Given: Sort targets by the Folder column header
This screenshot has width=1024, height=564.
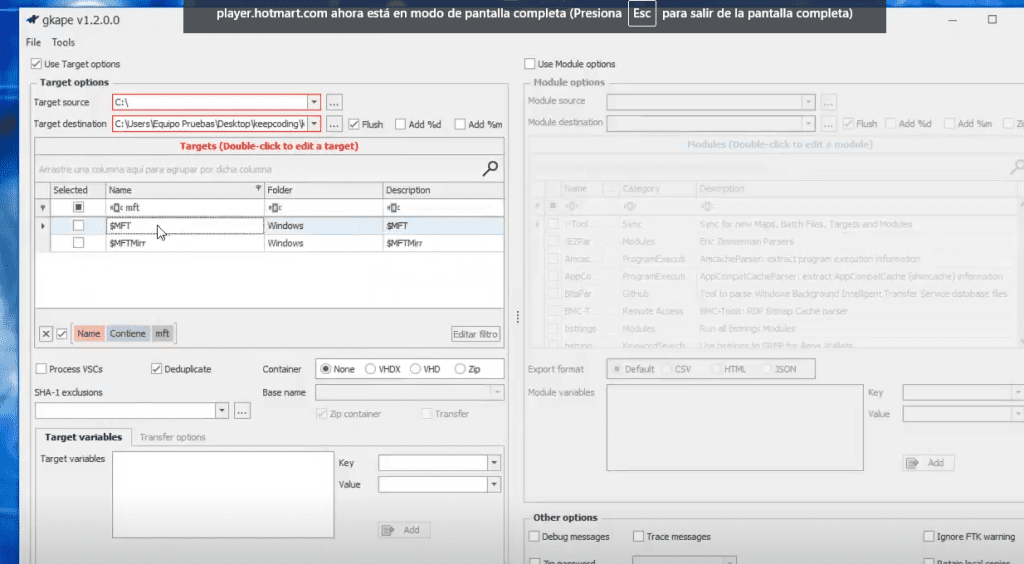Looking at the screenshot, I should coord(323,190).
